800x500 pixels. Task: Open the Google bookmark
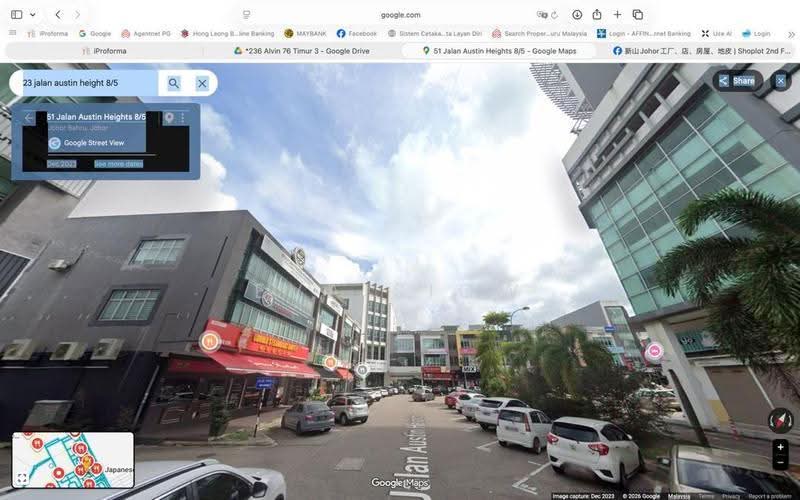click(95, 34)
